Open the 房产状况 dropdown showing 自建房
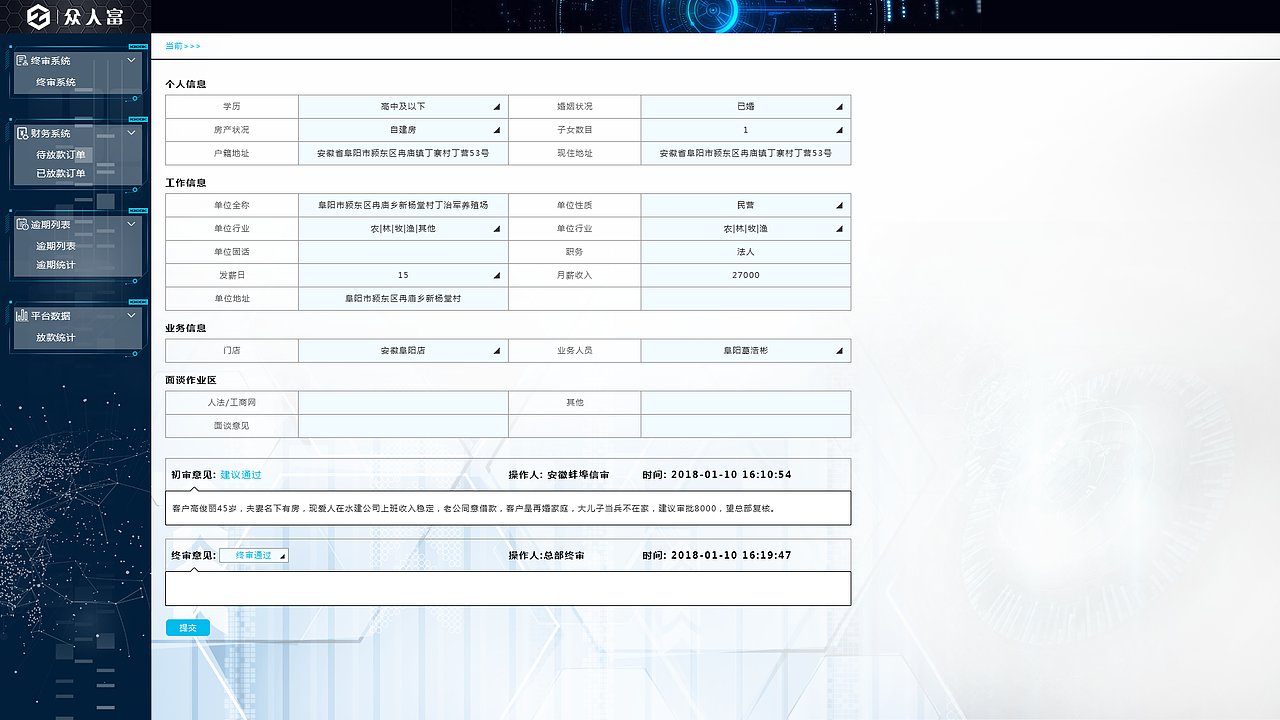The height and width of the screenshot is (720, 1280). coord(403,130)
